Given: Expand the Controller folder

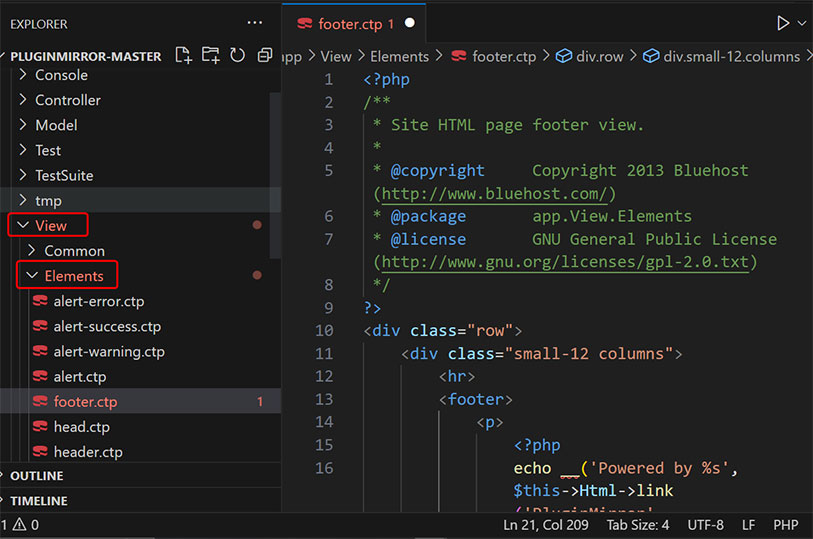Looking at the screenshot, I should [x=67, y=100].
